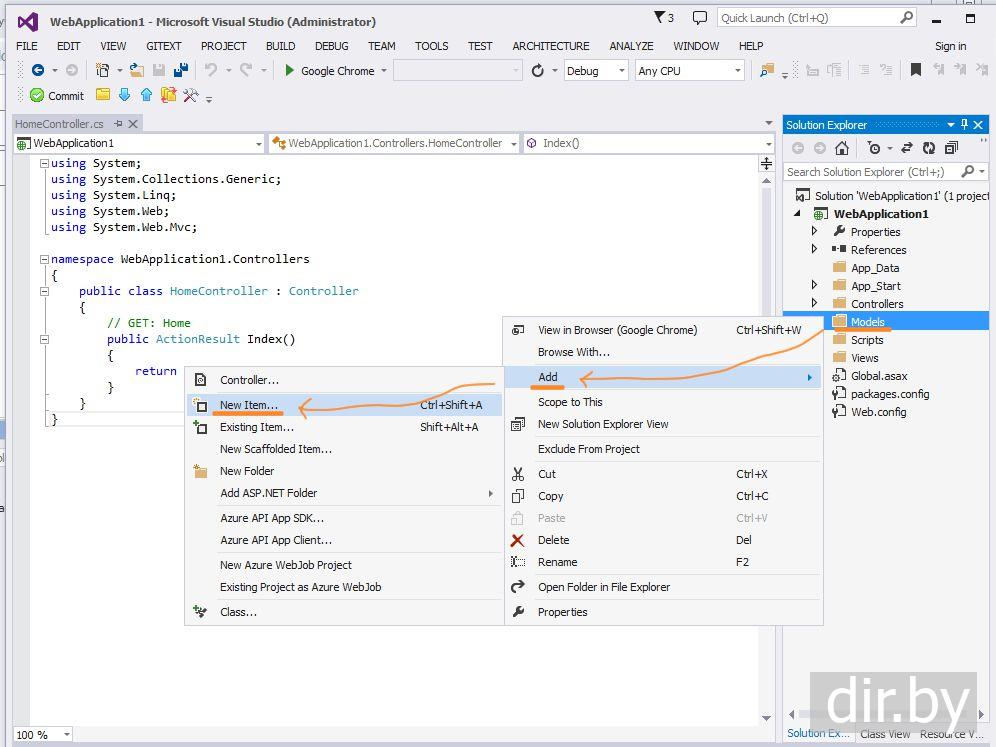Collapse the HomeController class outlining box
Image resolution: width=996 pixels, height=747 pixels.
point(44,291)
